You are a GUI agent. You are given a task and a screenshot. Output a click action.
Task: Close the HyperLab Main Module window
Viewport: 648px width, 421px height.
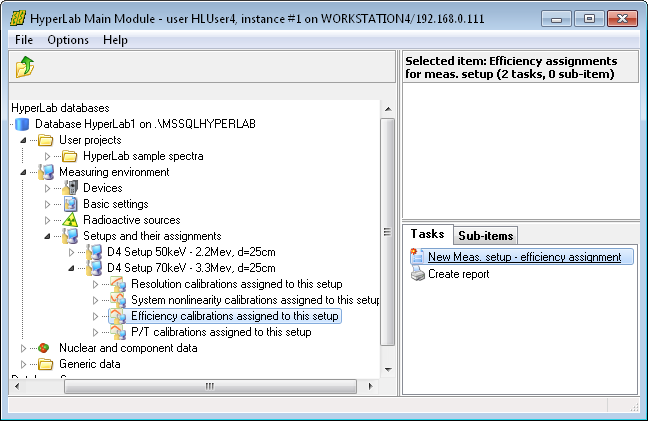tap(622, 19)
